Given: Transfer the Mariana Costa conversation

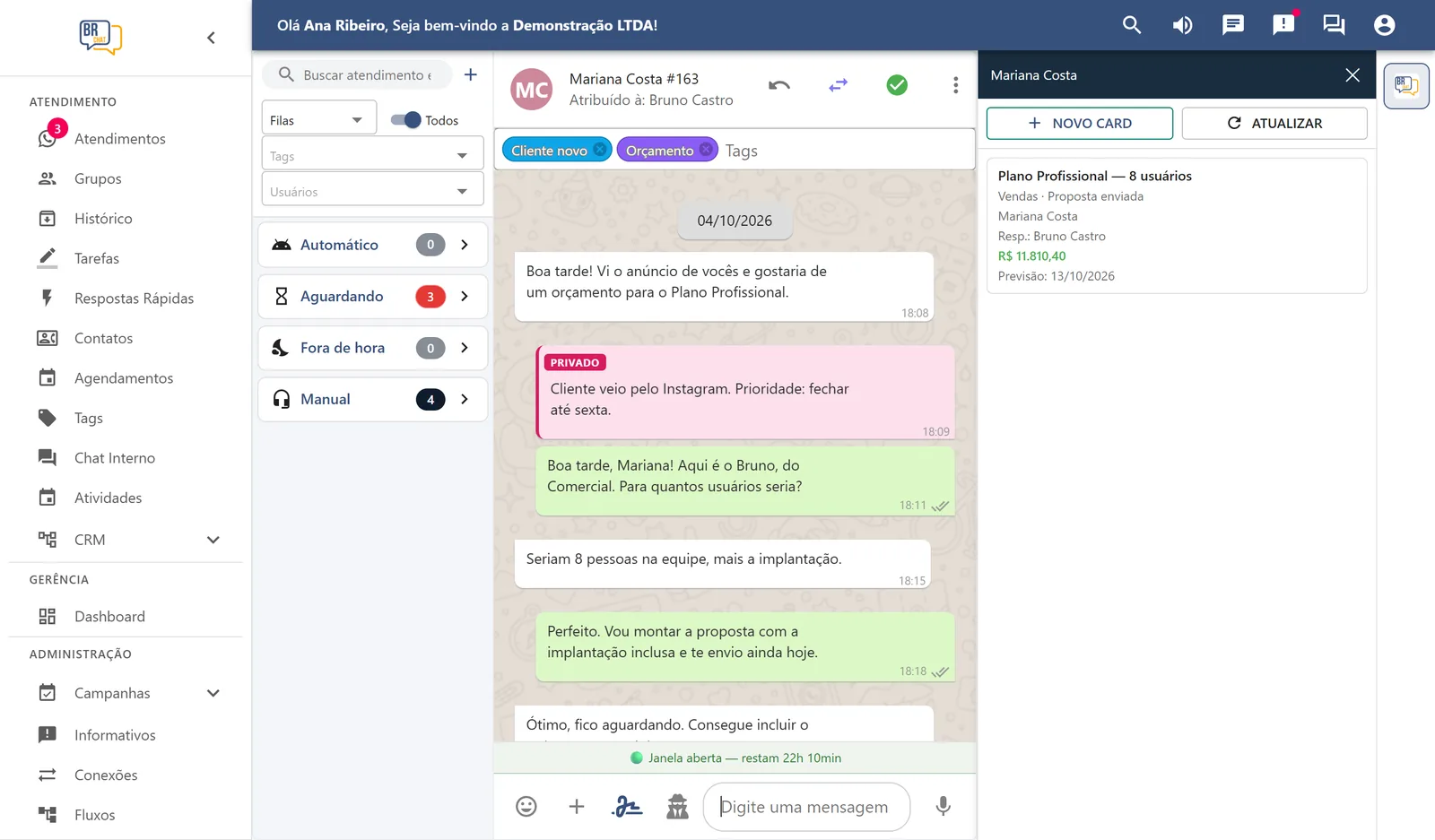Looking at the screenshot, I should 839,85.
